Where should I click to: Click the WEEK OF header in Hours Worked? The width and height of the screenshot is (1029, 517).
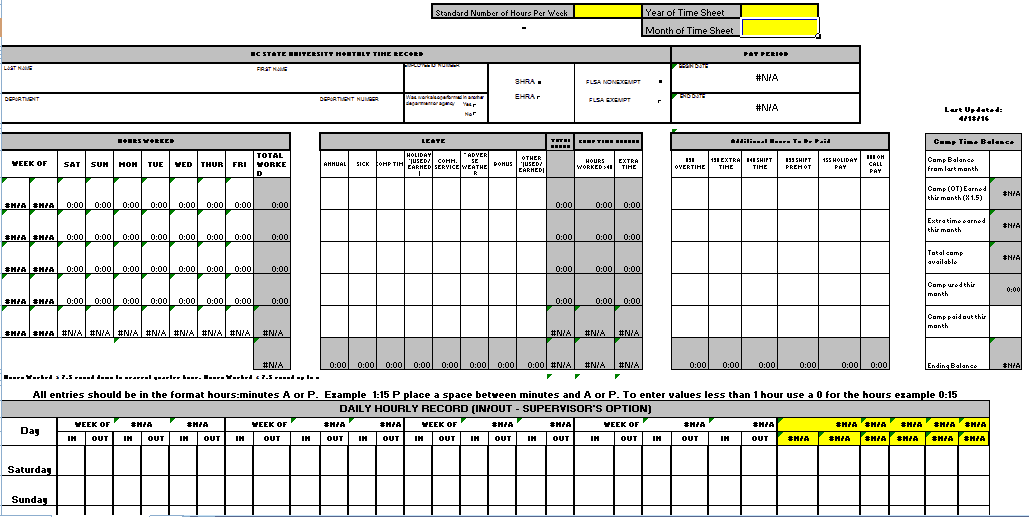click(x=30, y=164)
